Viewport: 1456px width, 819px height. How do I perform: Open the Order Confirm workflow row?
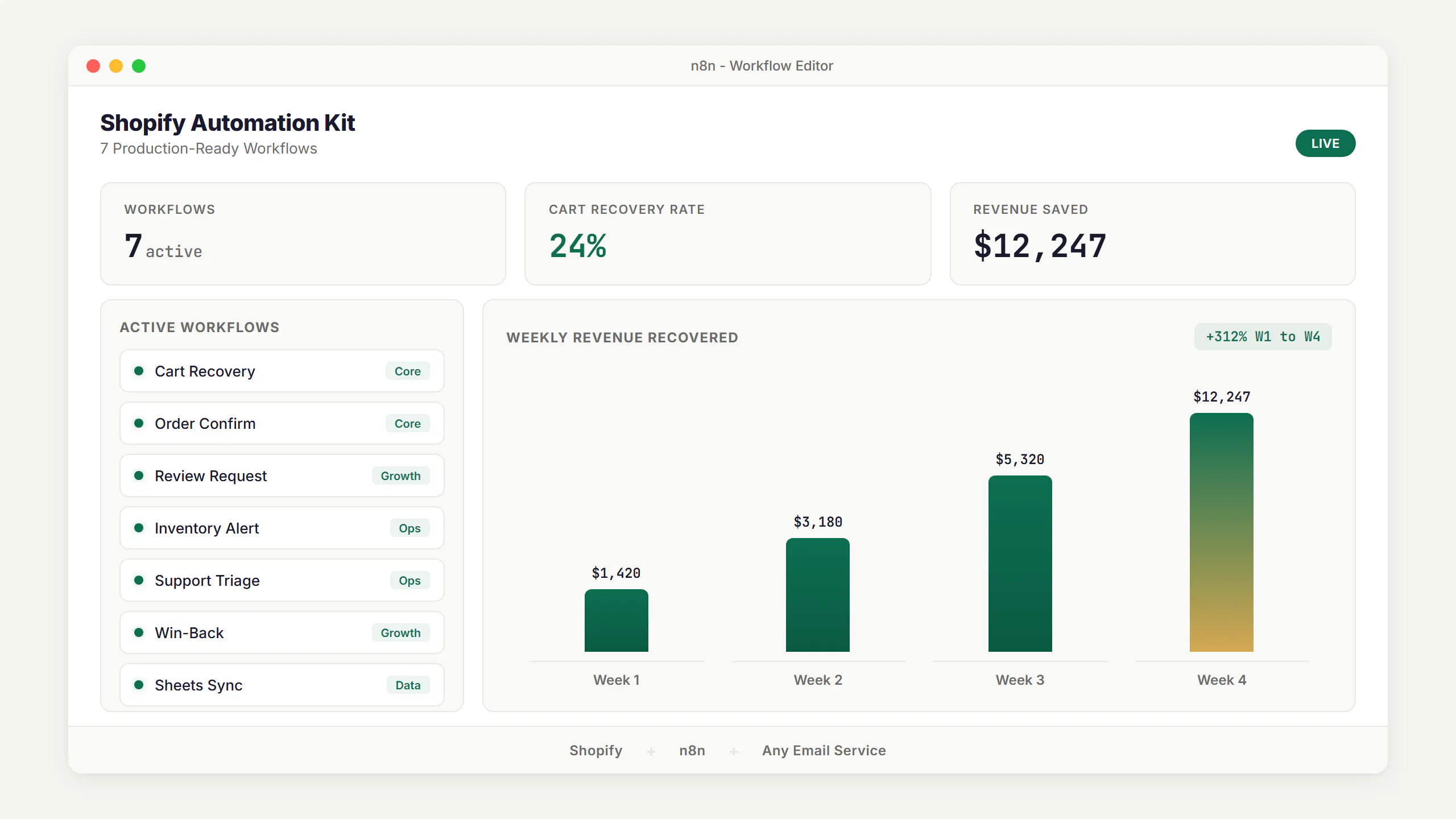click(282, 423)
